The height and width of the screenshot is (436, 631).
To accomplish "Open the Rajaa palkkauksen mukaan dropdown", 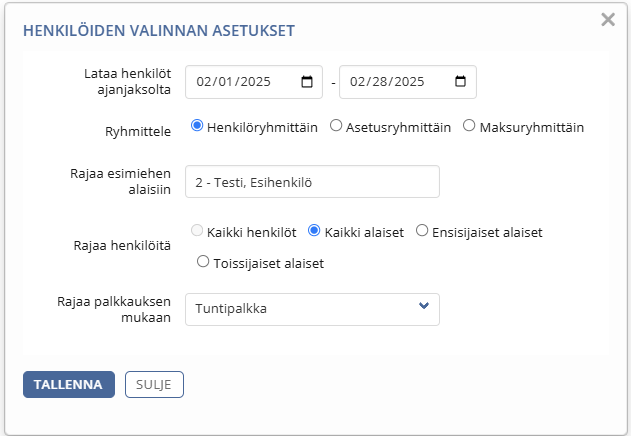I will tap(312, 309).
